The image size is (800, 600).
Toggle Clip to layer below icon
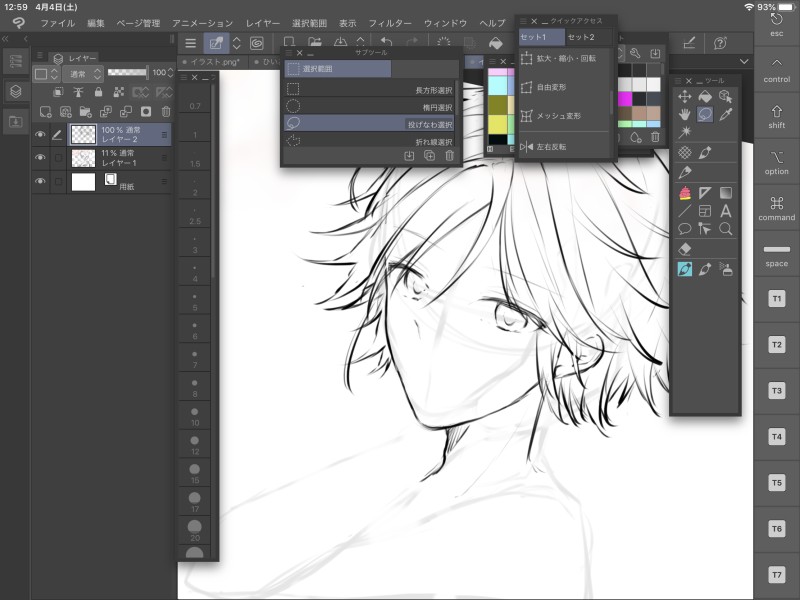click(x=58, y=92)
